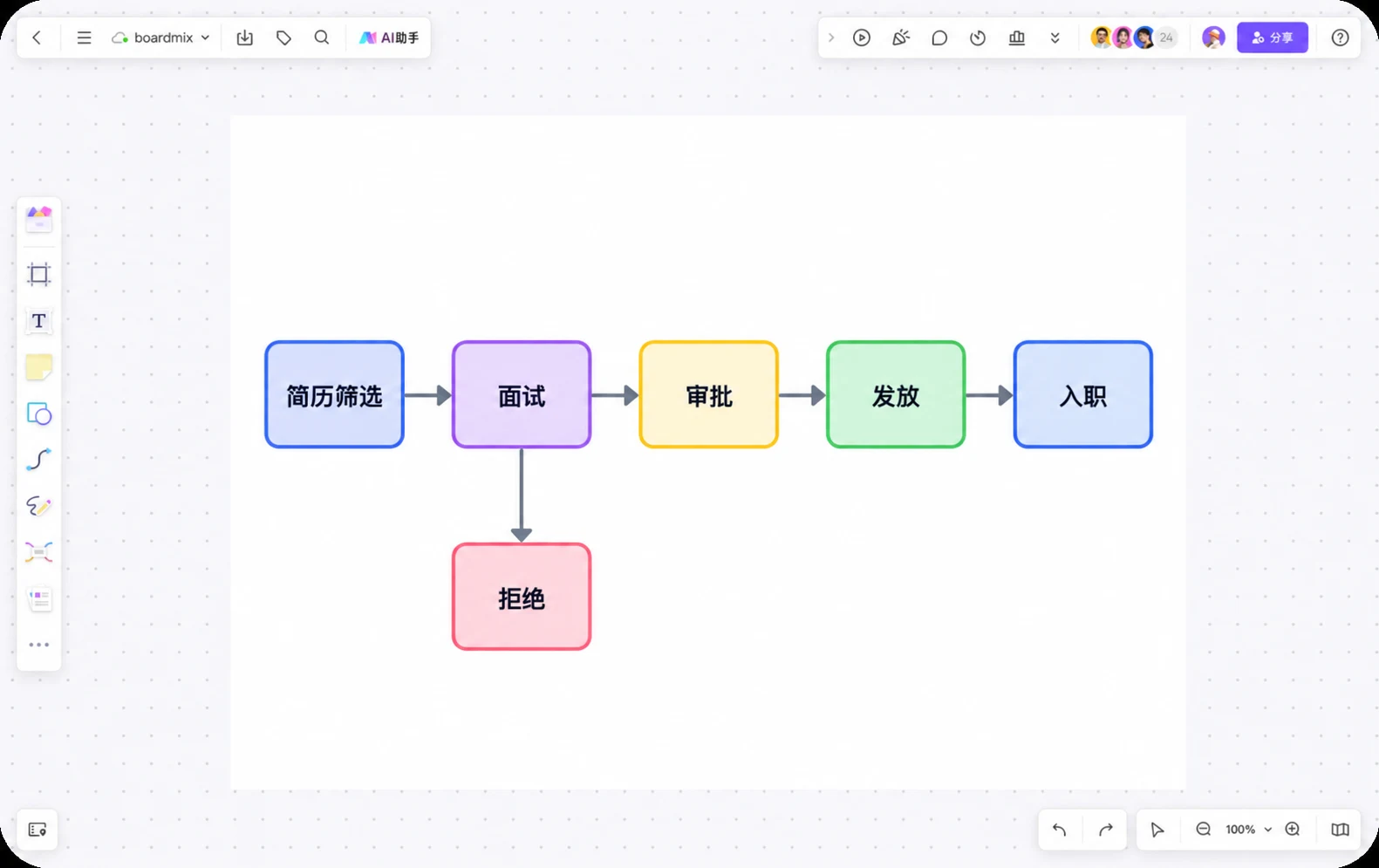This screenshot has width=1379, height=868.
Task: Click the 分享 share button
Action: coord(1273,38)
